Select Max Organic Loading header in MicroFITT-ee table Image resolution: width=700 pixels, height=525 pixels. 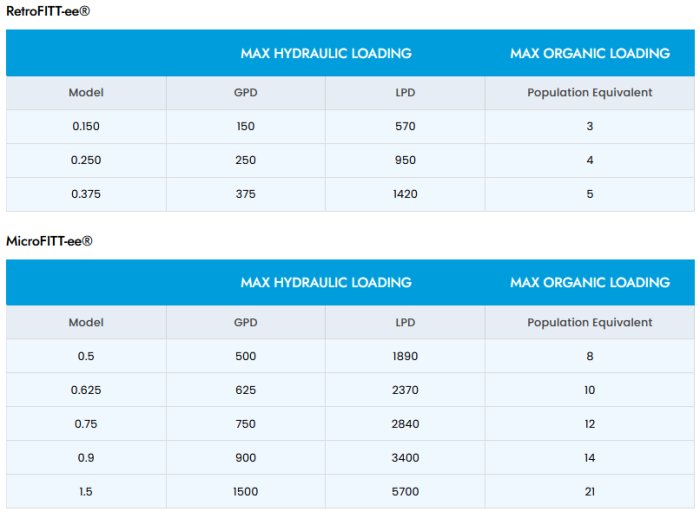coord(590,282)
